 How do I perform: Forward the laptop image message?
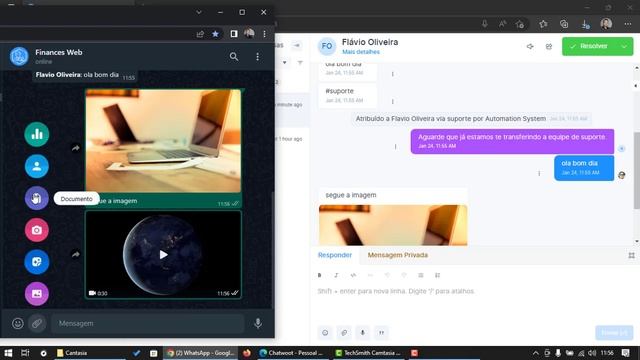tap(76, 148)
